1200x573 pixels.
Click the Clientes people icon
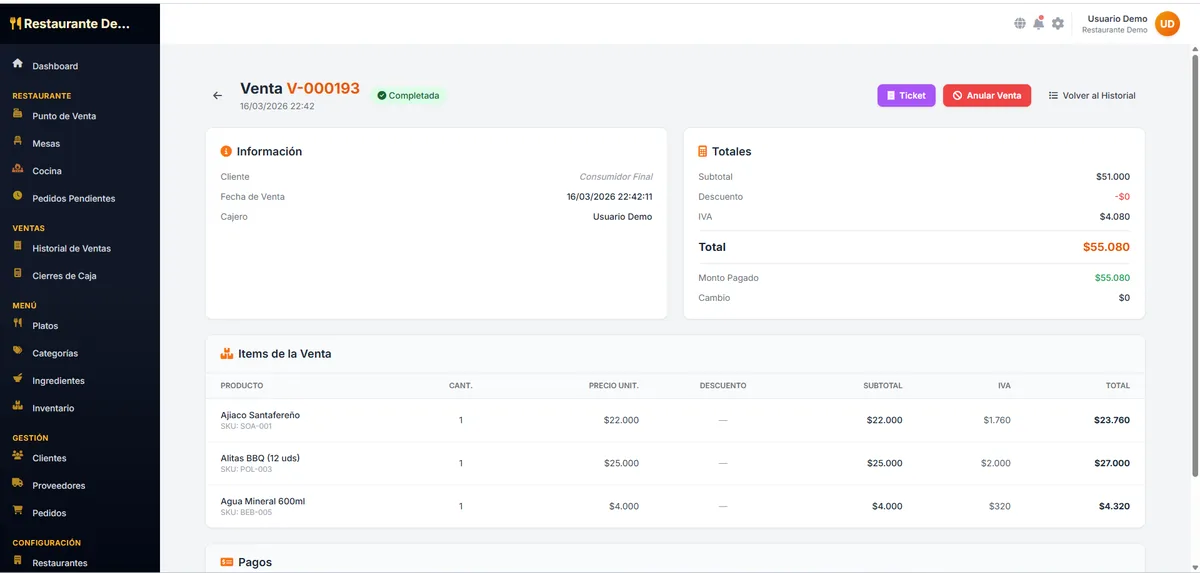[x=18, y=457]
